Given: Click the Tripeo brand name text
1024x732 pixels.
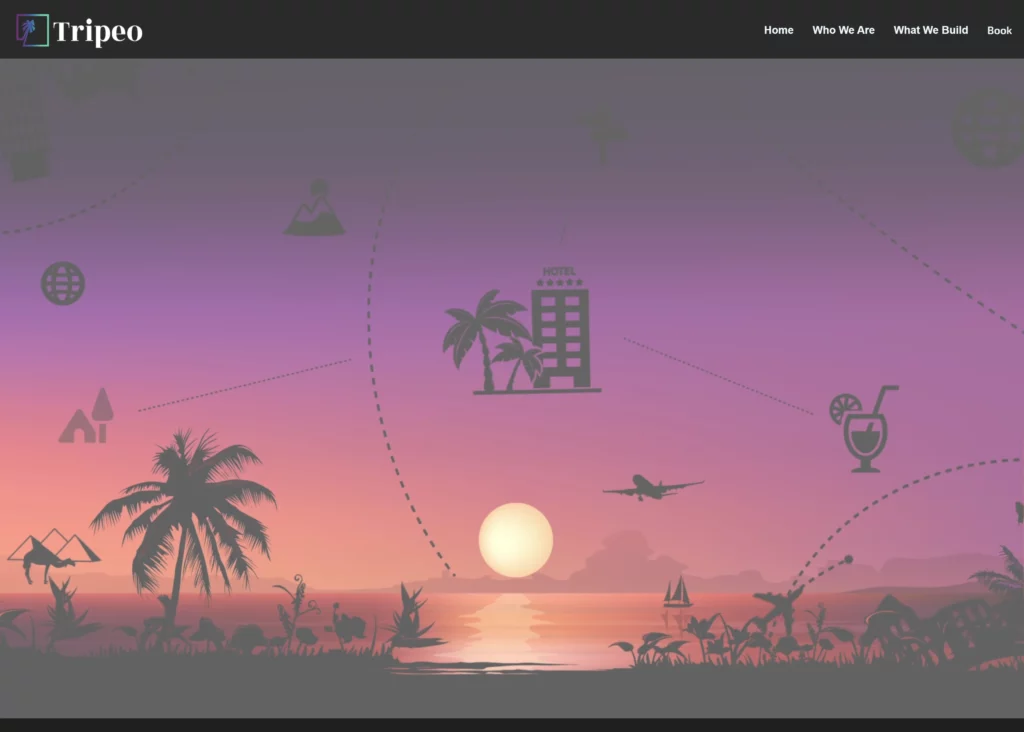Looking at the screenshot, I should (99, 31).
